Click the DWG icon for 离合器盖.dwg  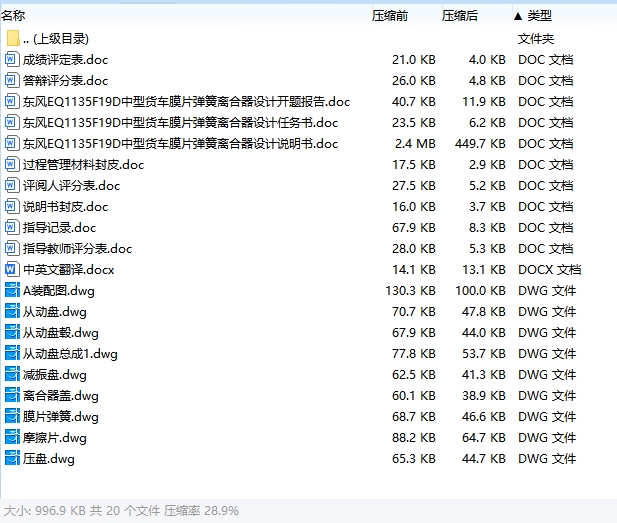[12, 395]
